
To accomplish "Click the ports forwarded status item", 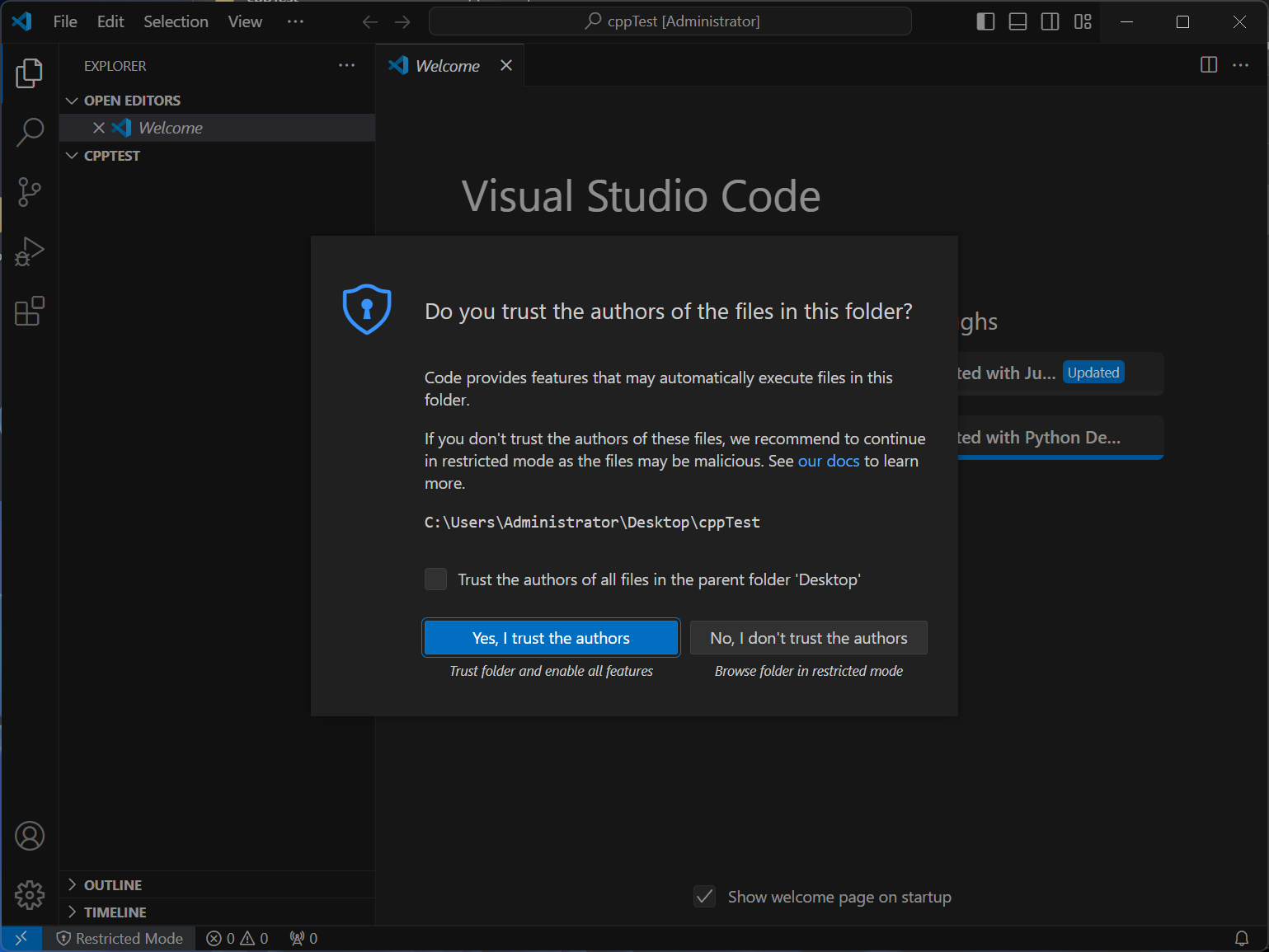I will [x=303, y=938].
